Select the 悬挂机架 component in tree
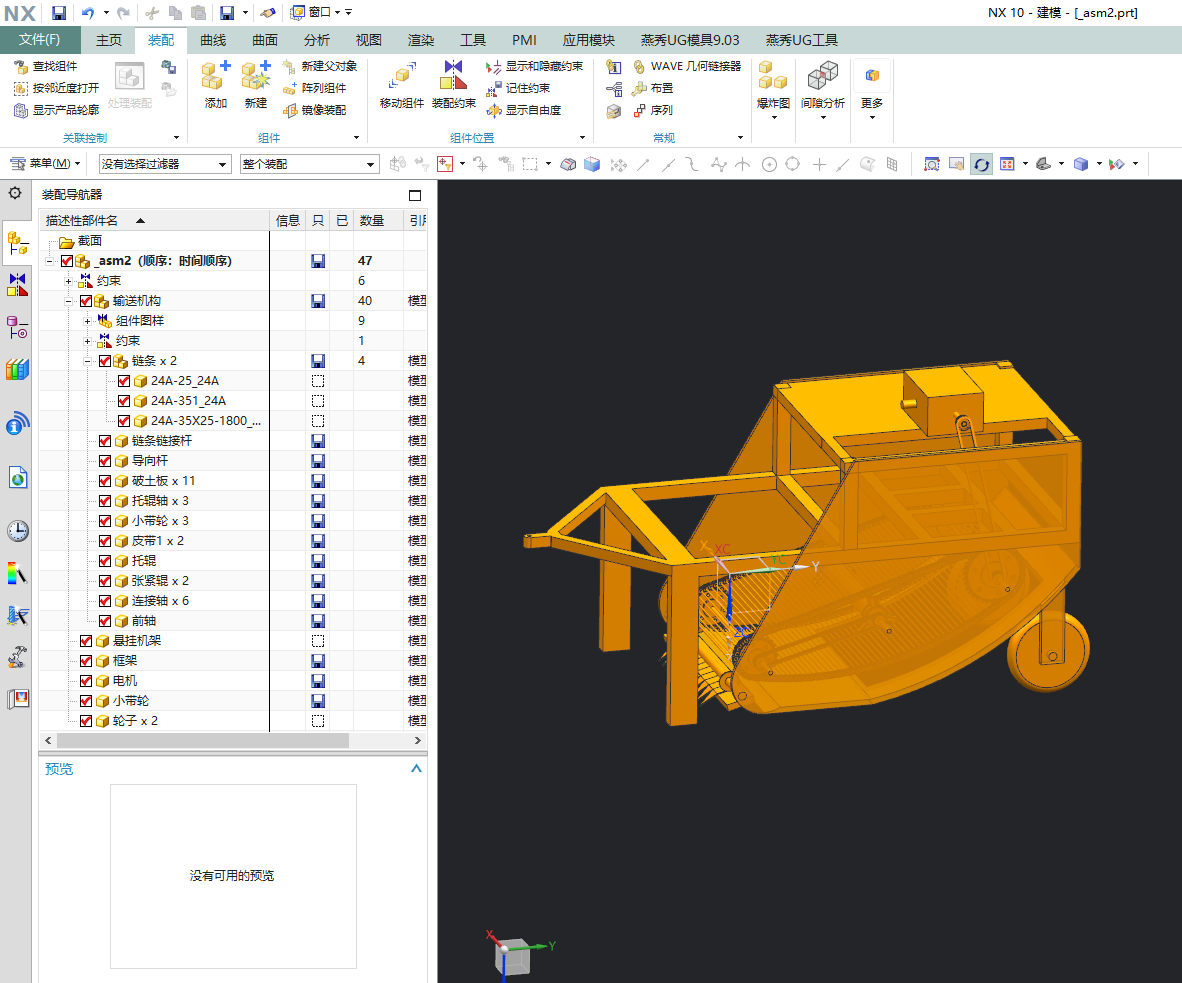Viewport: 1182px width, 983px height. [136, 641]
